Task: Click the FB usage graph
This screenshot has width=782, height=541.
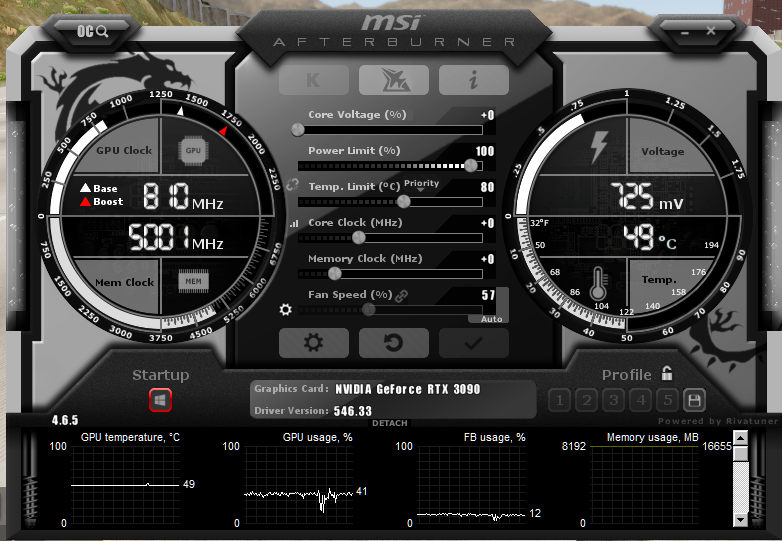Action: pyautogui.click(x=471, y=487)
